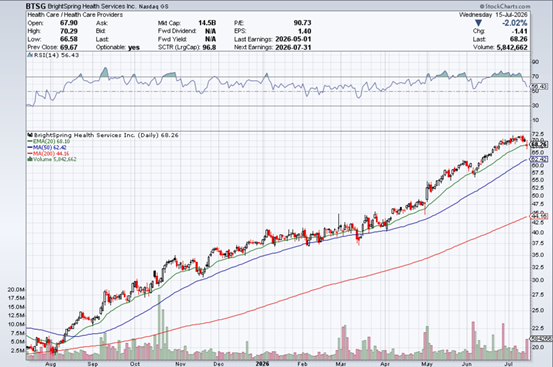This screenshot has height=367, width=553.
Task: Click the 2026 year label on time axis
Action: pos(262,363)
